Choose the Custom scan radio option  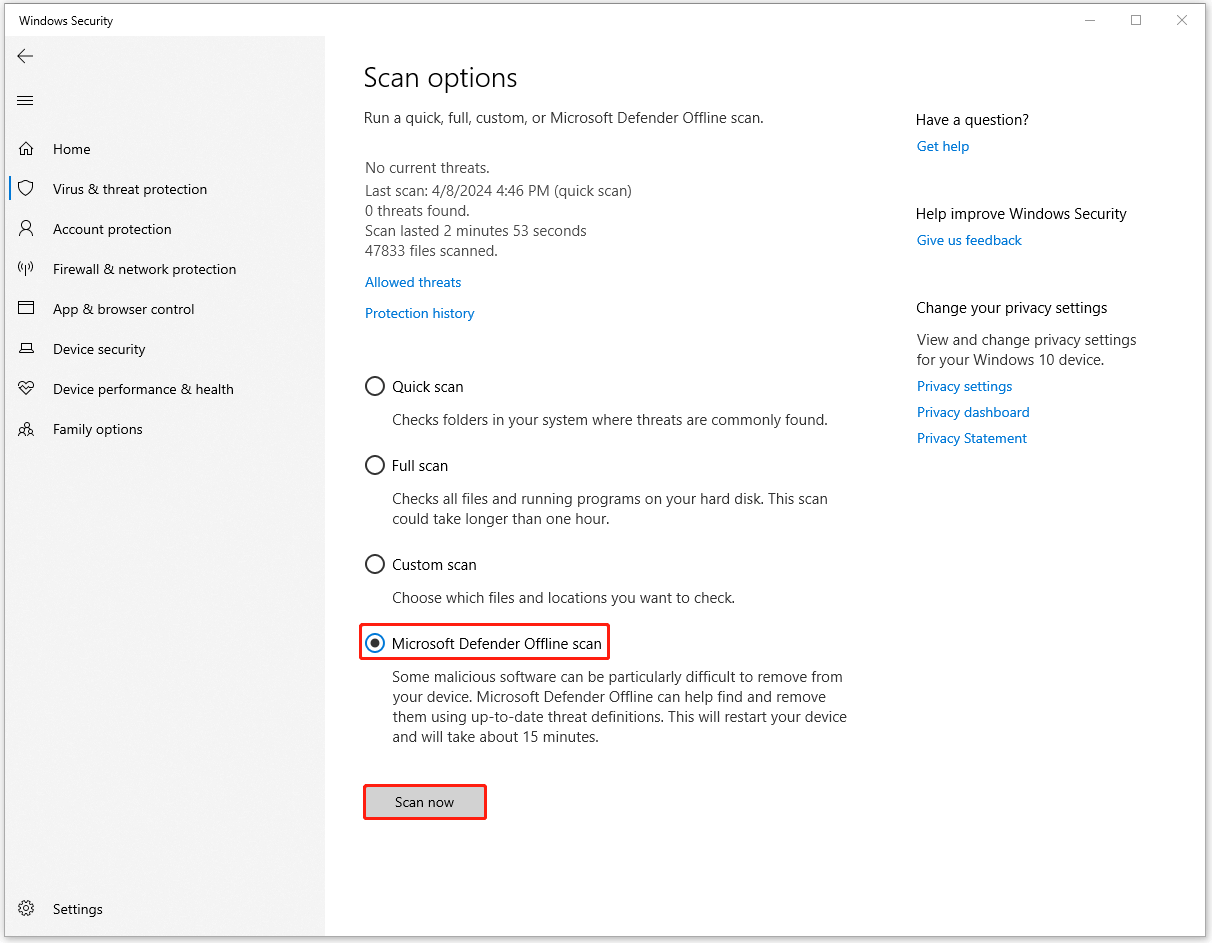[375, 565]
